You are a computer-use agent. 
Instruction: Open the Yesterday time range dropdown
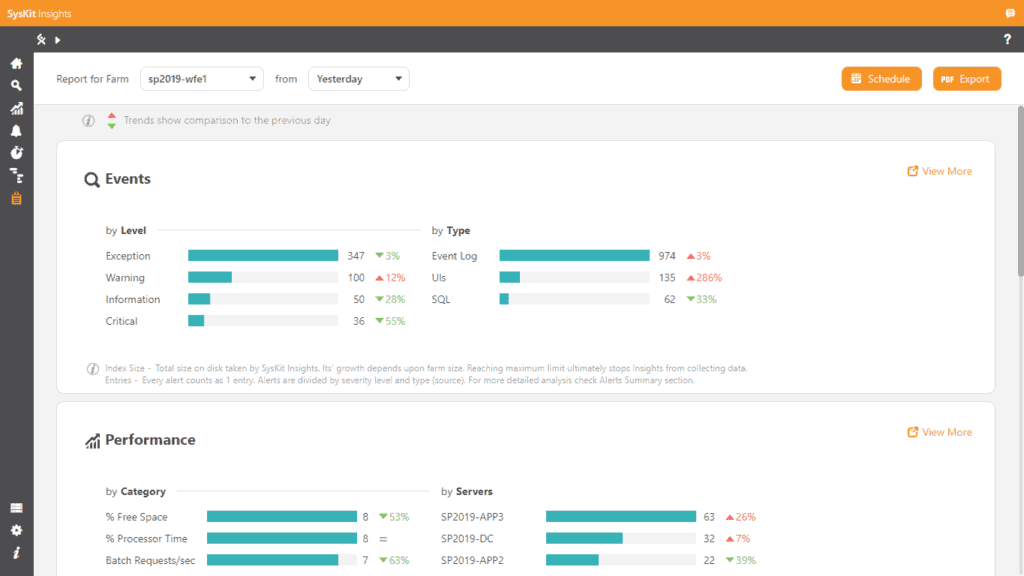[359, 79]
